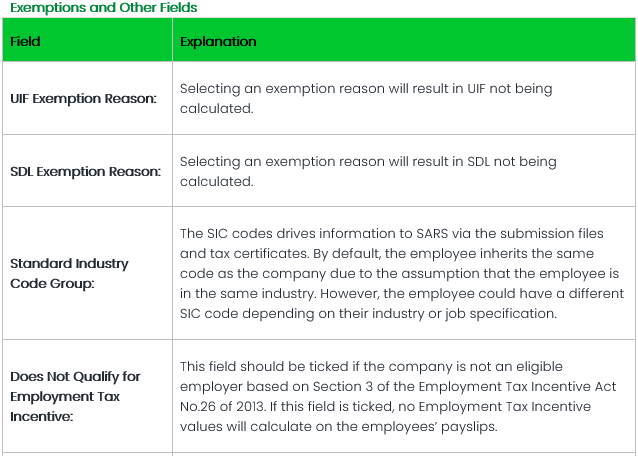Image resolution: width=638 pixels, height=456 pixels.
Task: Select the 'SDL Exemption Reason:' field label
Action: (85, 171)
